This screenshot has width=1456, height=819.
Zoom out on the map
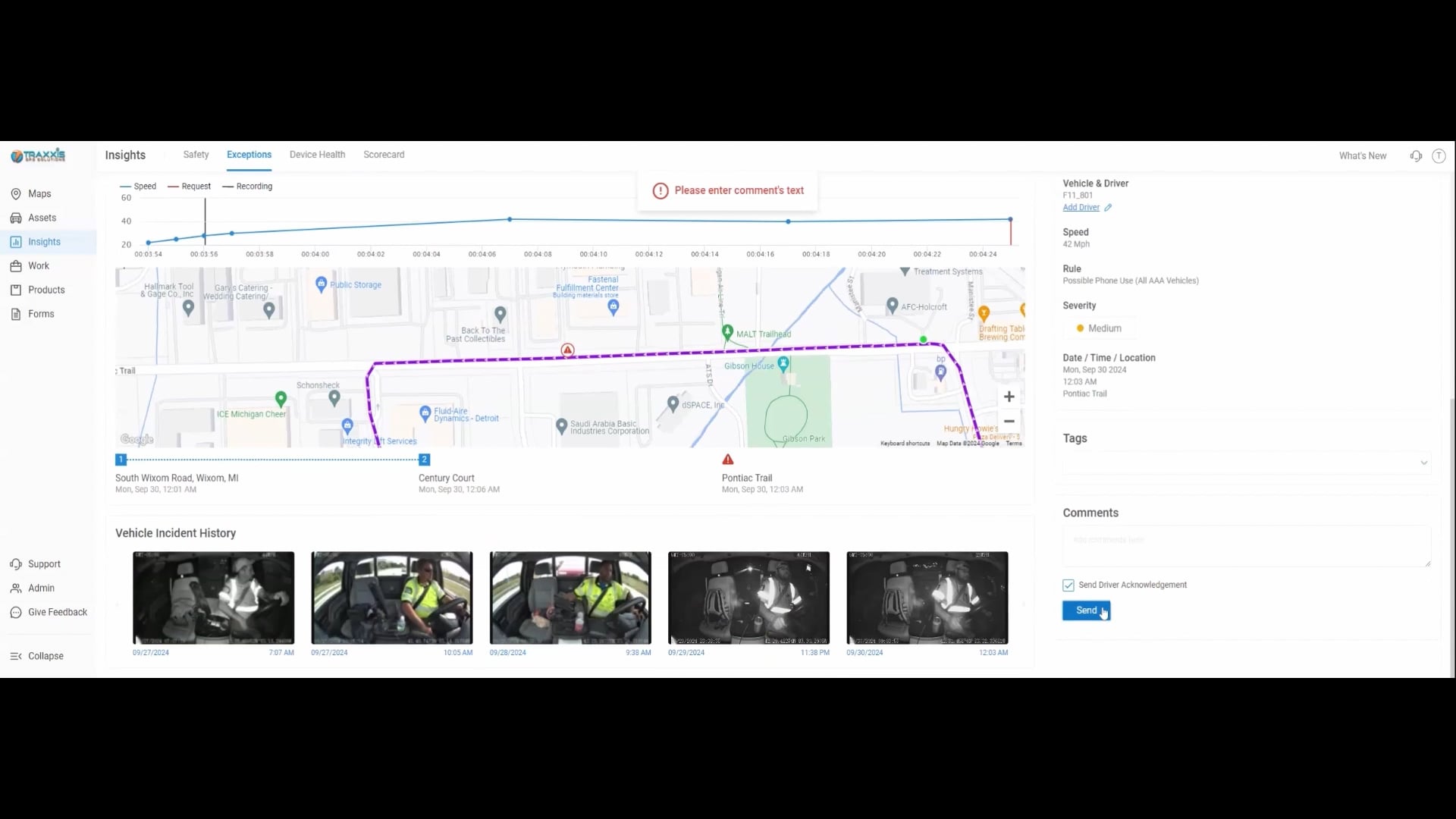point(1009,421)
